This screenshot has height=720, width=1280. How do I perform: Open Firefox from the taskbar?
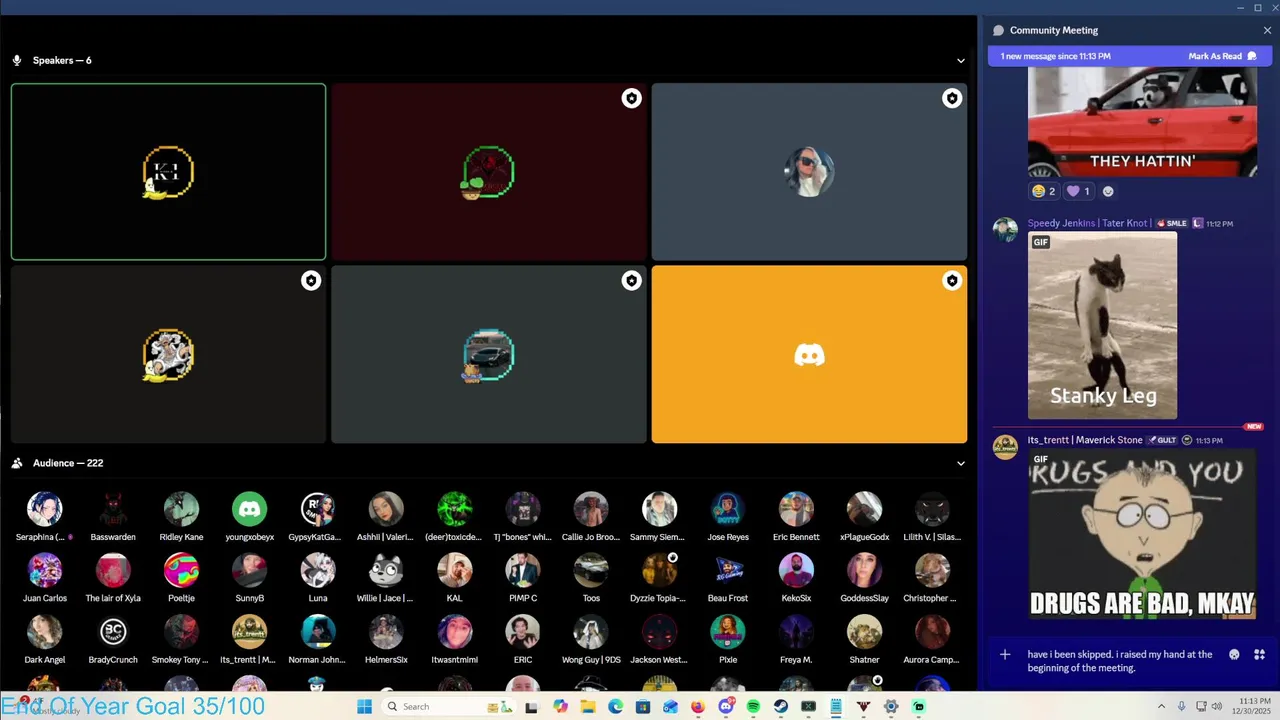pos(698,707)
